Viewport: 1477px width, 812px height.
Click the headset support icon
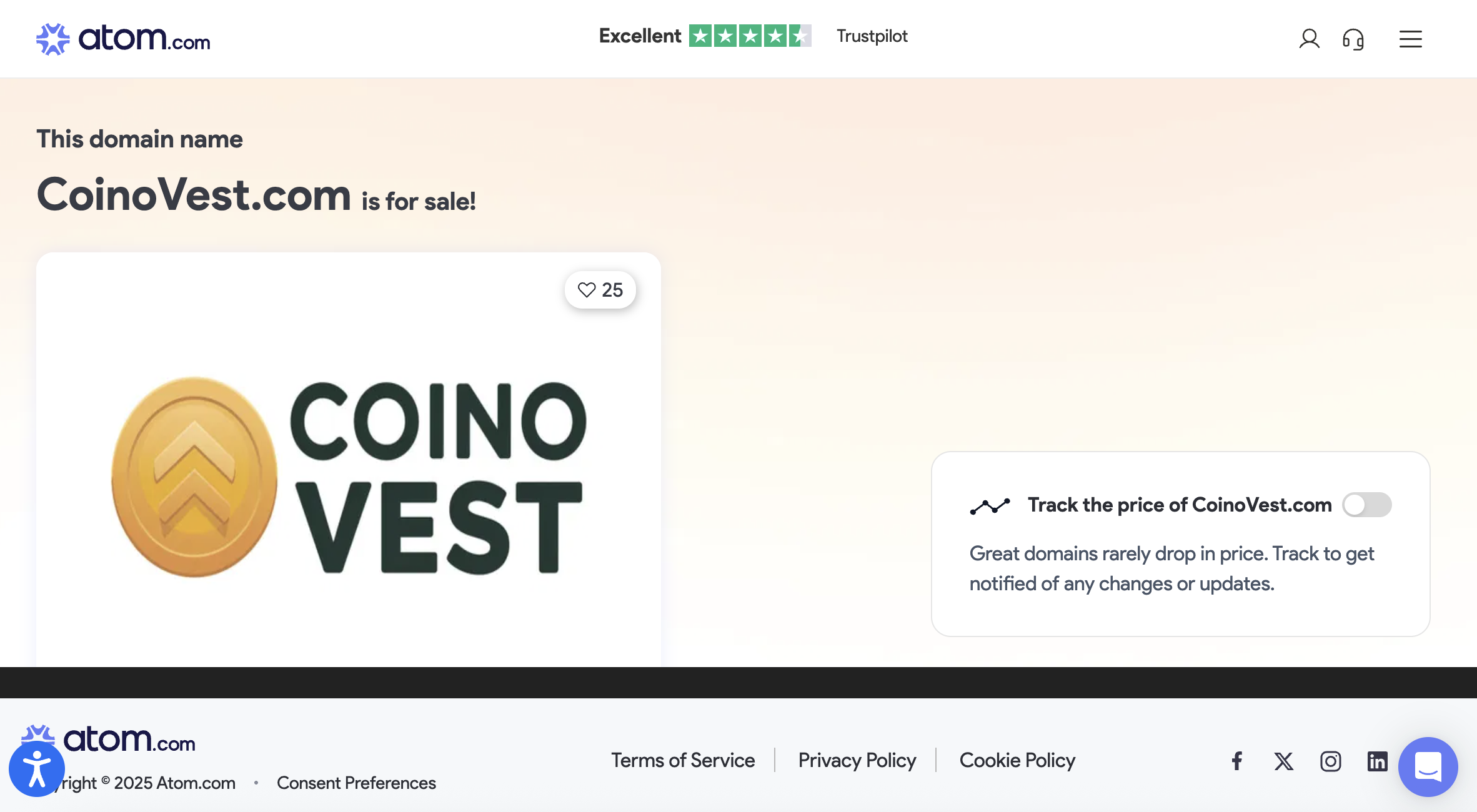click(x=1353, y=39)
